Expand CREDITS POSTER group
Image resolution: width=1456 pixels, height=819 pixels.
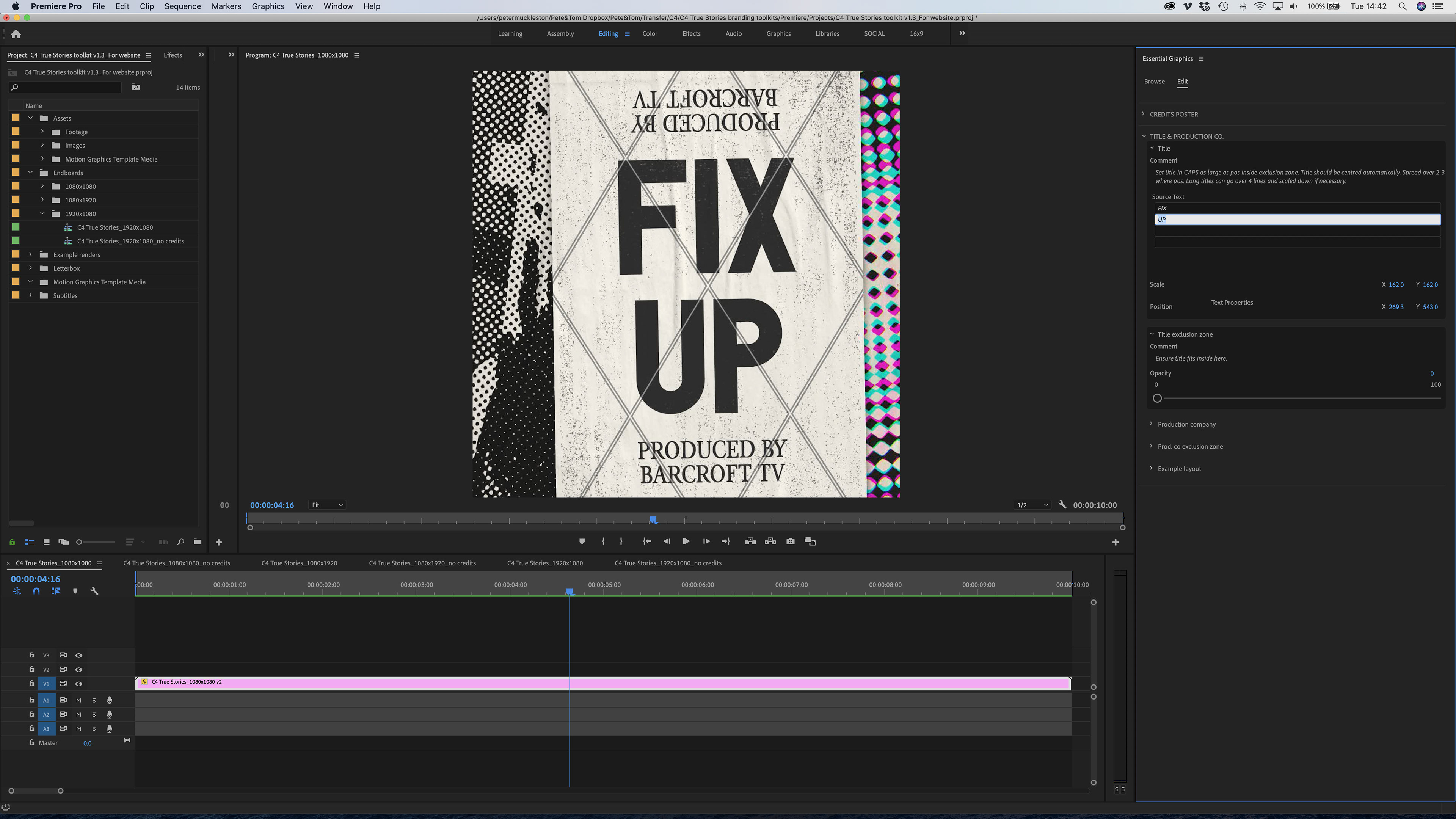1144,114
